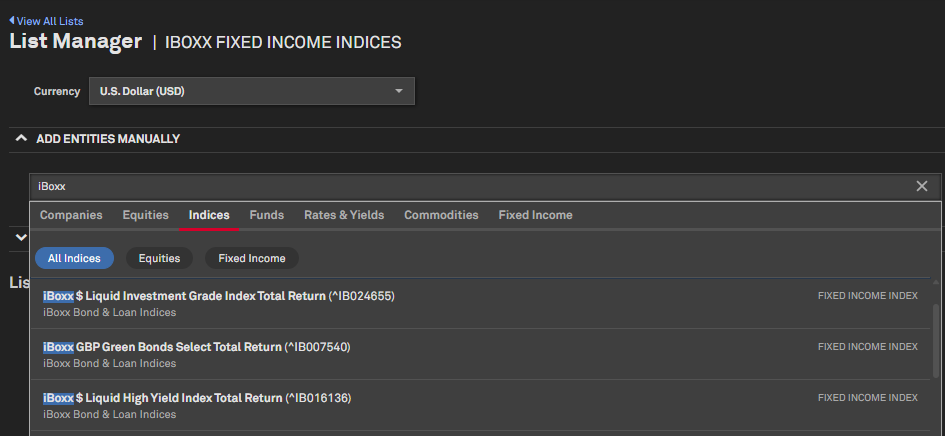Open the Funds tab
The height and width of the screenshot is (437, 945).
click(x=267, y=215)
